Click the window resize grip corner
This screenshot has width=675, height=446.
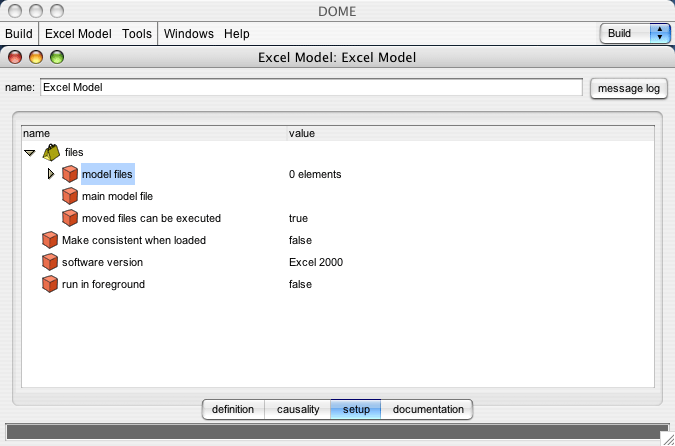click(x=668, y=439)
